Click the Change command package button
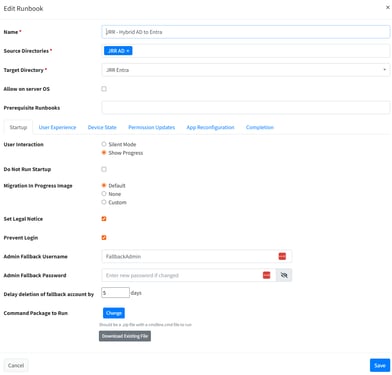This screenshot has width=392, height=375. pyautogui.click(x=114, y=313)
